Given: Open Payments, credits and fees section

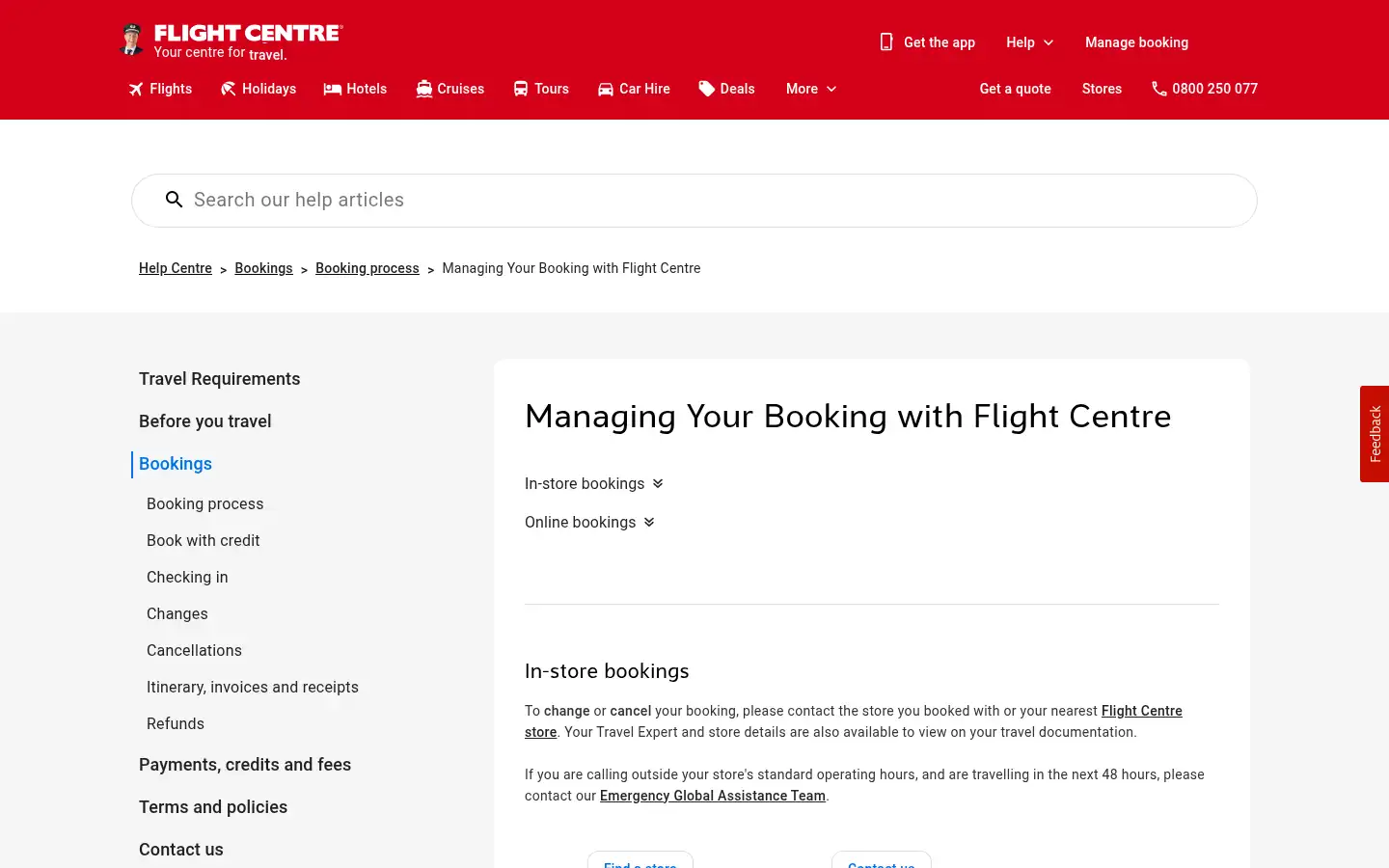Looking at the screenshot, I should click(x=245, y=765).
